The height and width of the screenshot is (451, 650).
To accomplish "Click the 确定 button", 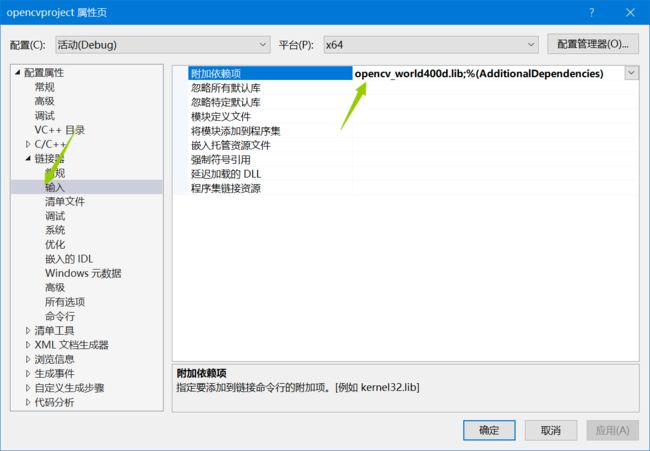I will coord(489,430).
